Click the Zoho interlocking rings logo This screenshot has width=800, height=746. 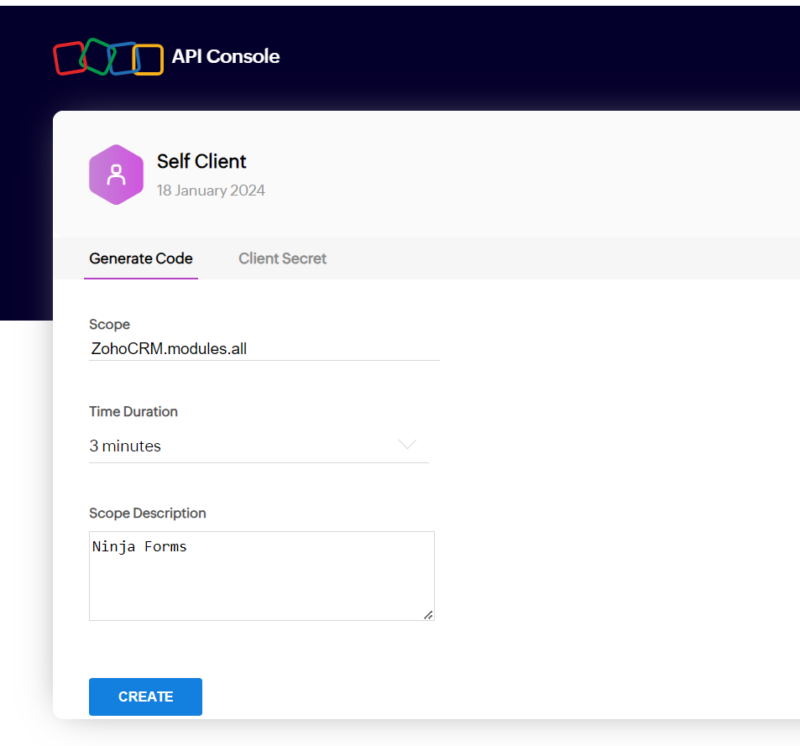click(x=107, y=58)
